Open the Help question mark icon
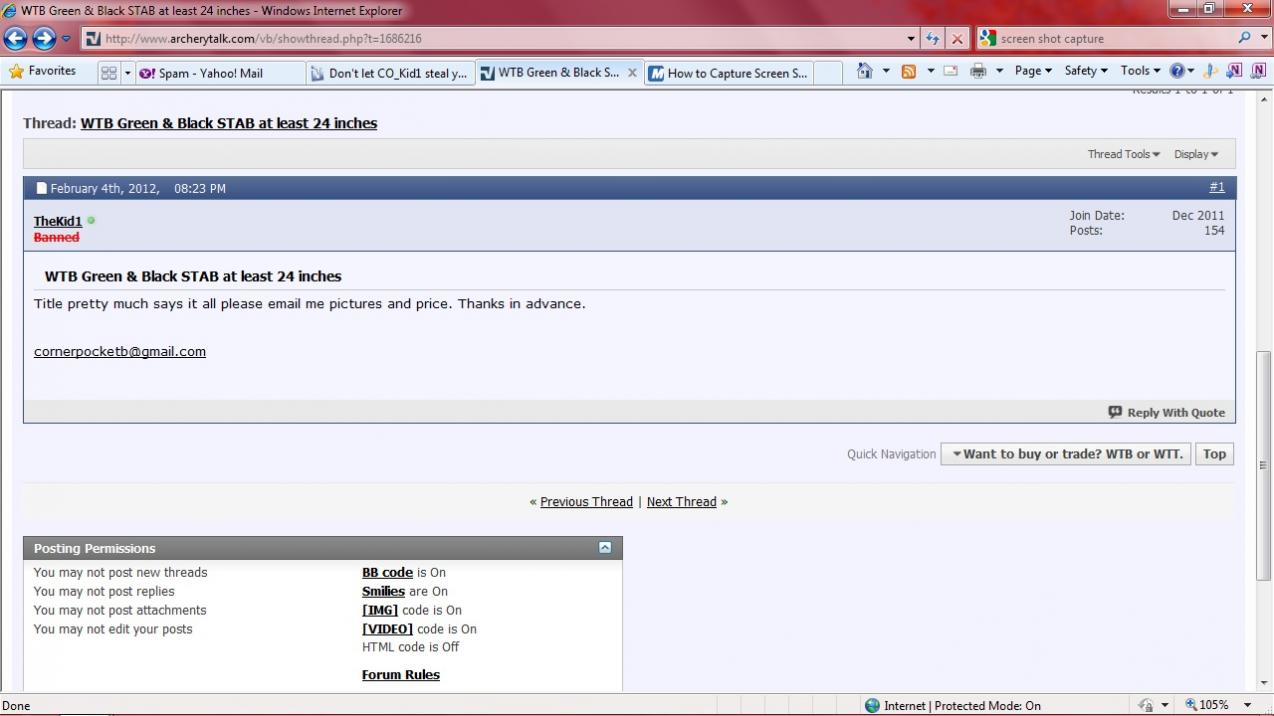The image size is (1274, 716). pos(1177,71)
